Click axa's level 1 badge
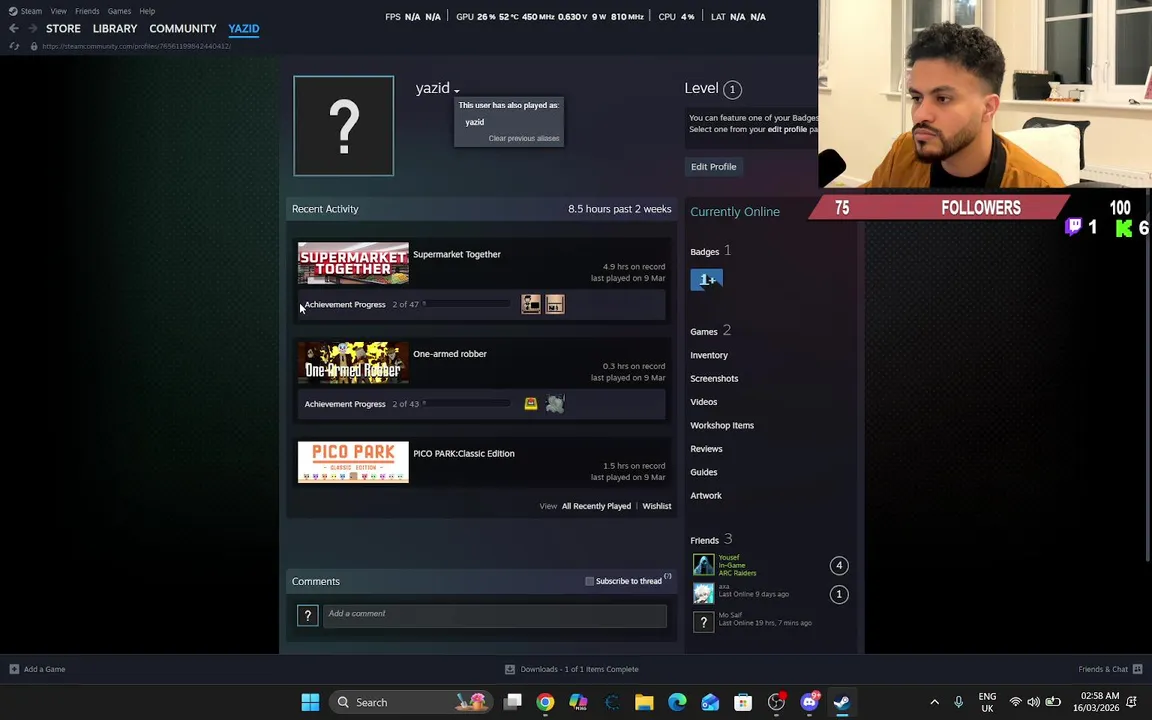The height and width of the screenshot is (720, 1152). 839,594
